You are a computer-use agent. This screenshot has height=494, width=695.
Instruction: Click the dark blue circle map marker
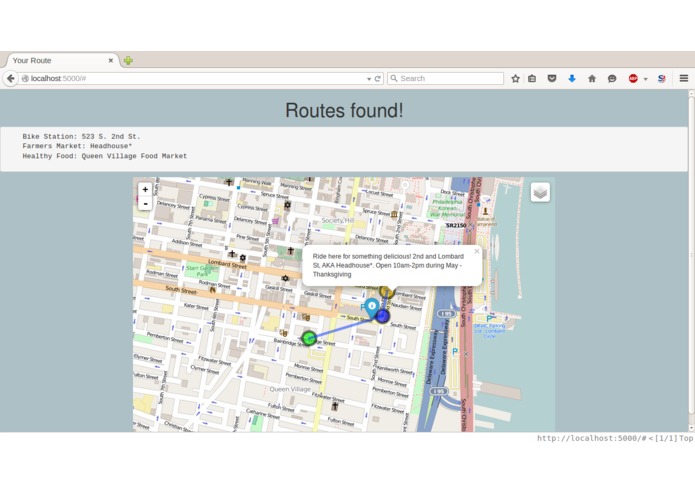(x=383, y=316)
